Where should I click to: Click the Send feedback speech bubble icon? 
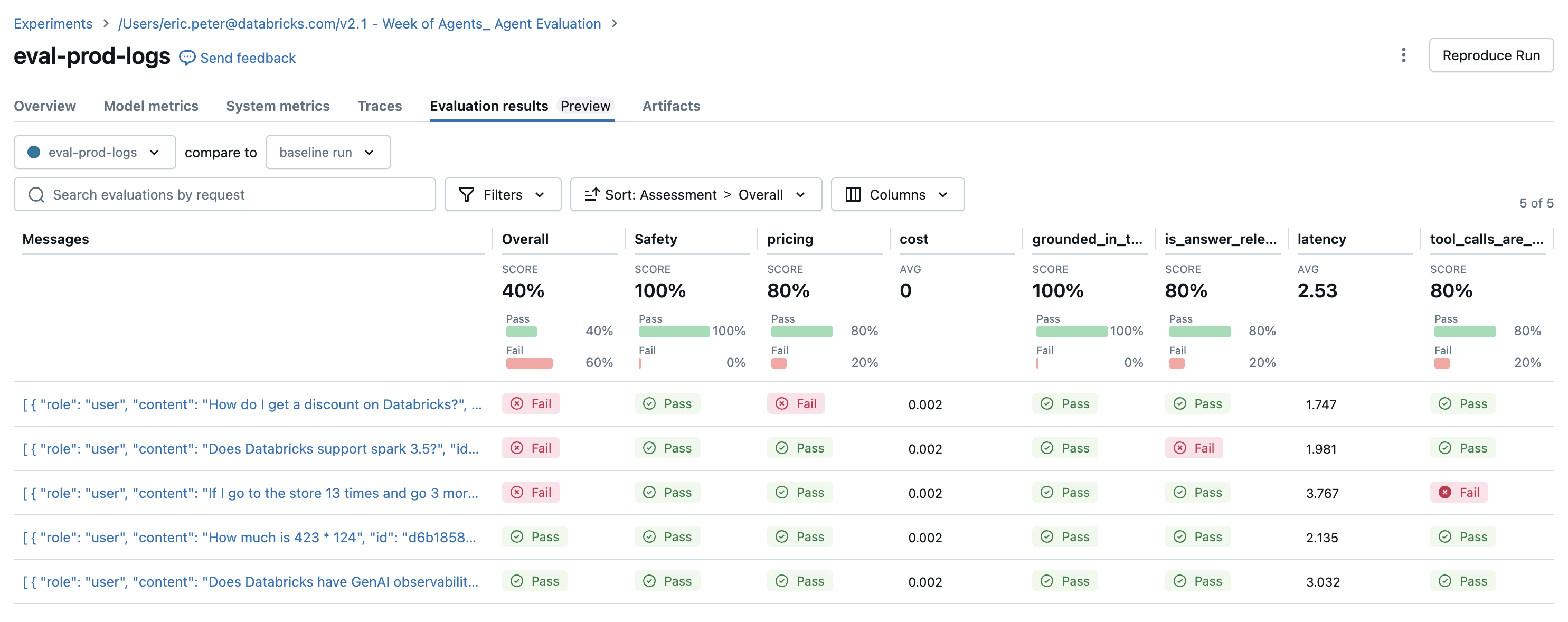[x=187, y=58]
